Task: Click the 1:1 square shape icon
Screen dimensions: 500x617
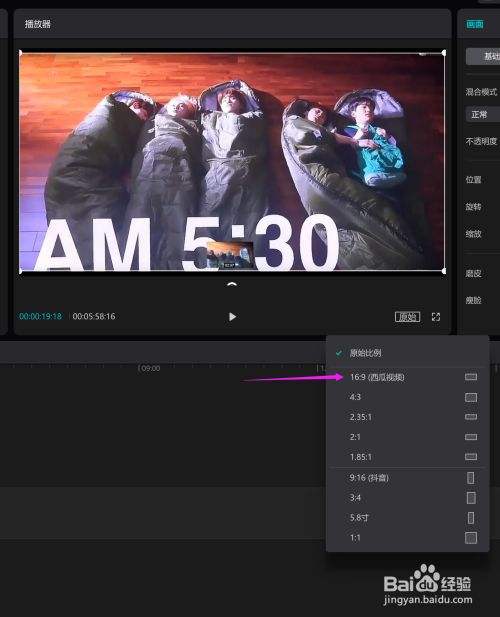Action: pyautogui.click(x=471, y=538)
